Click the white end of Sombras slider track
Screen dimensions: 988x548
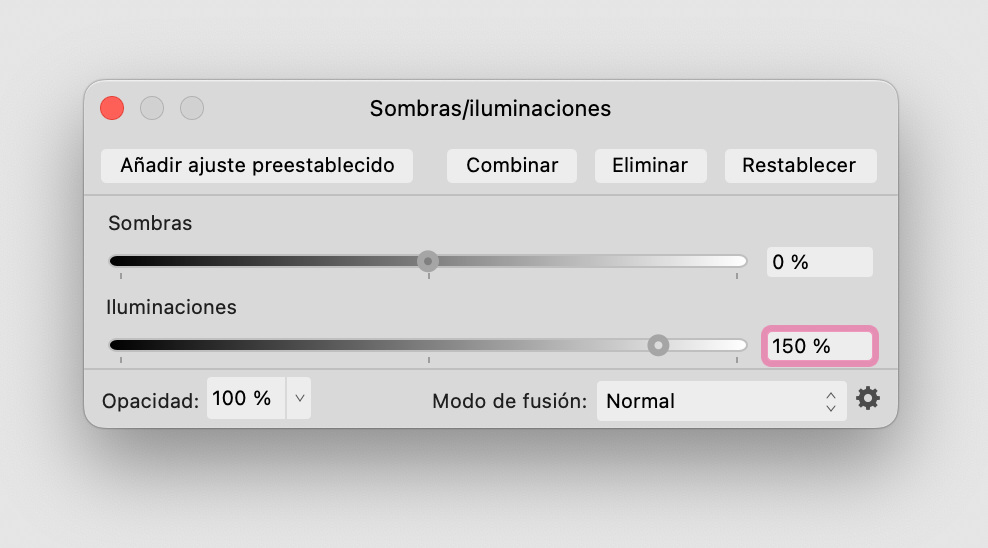tap(736, 261)
